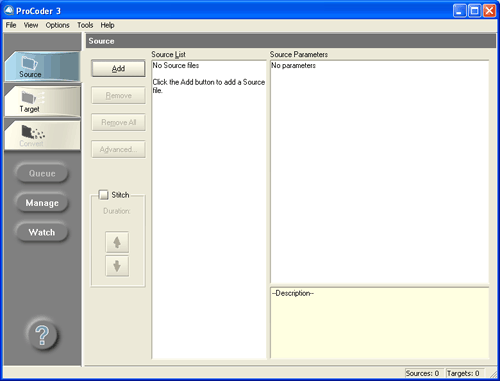500x381 pixels.
Task: Click the 'Source List' label
Action: [x=168, y=54]
